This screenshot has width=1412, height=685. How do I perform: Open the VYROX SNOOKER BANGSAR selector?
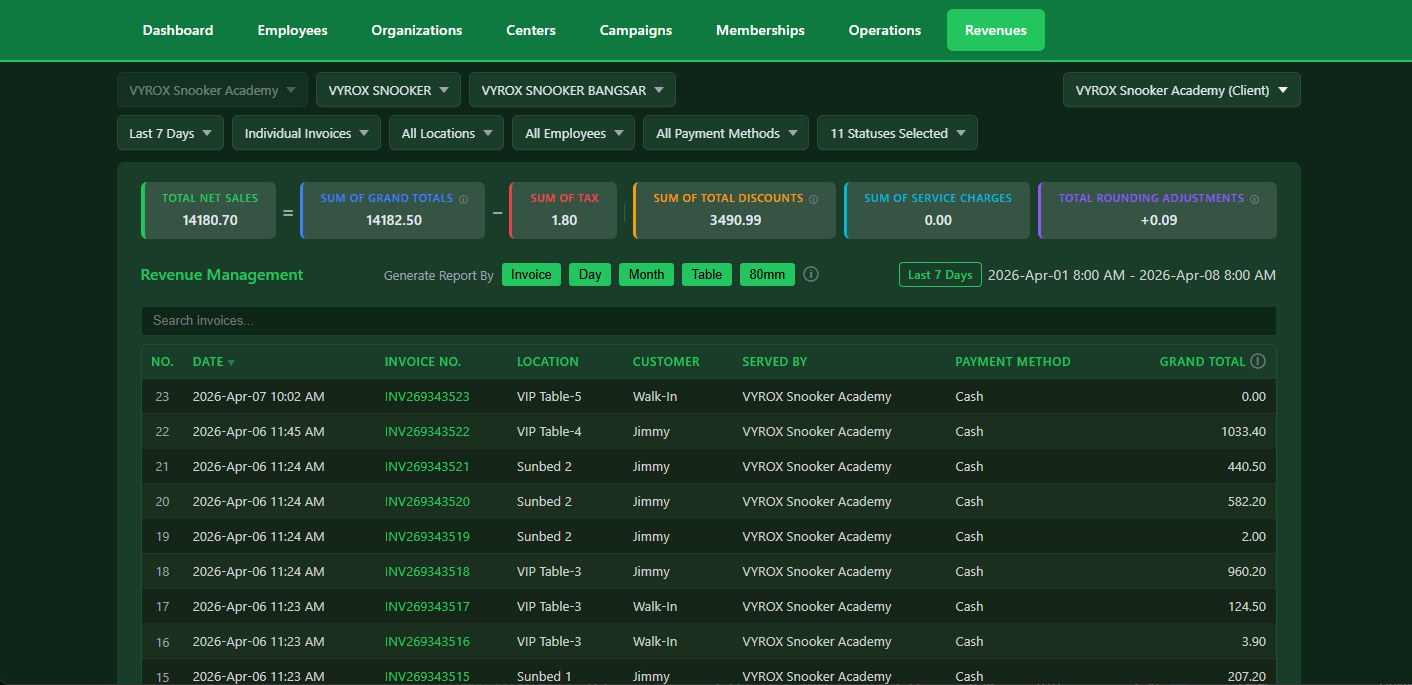[x=571, y=89]
